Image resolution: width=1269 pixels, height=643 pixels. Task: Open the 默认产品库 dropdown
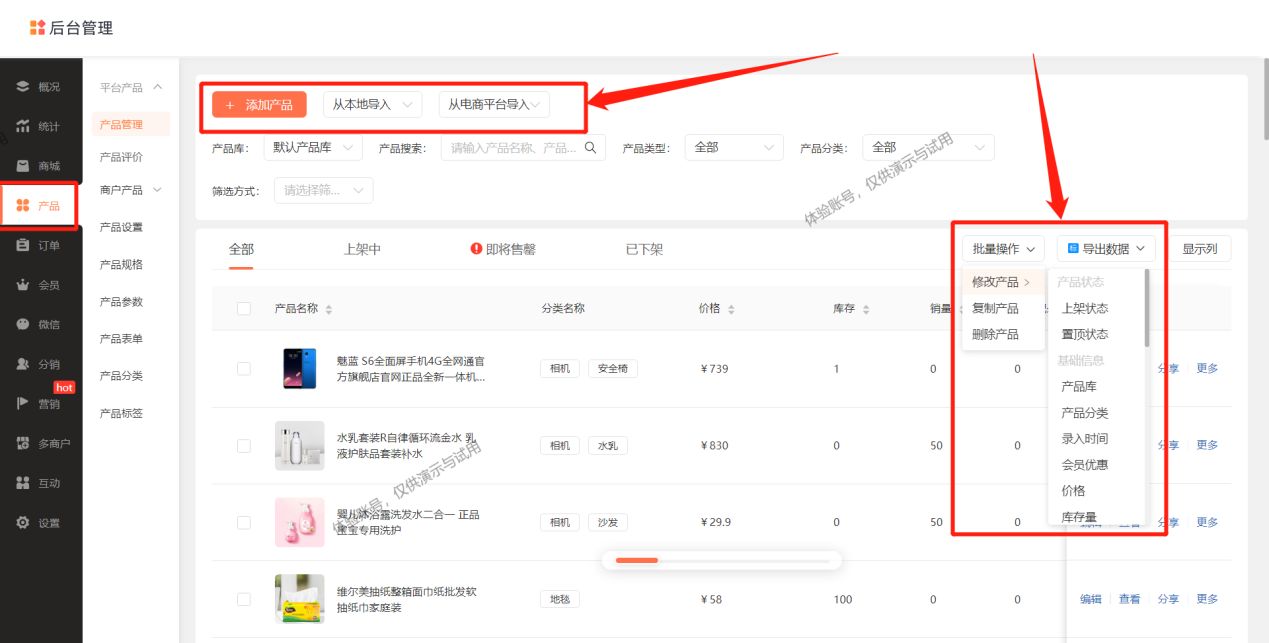[311, 147]
